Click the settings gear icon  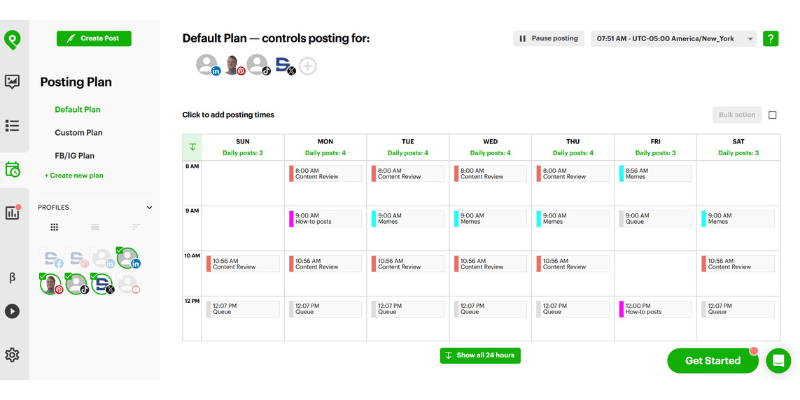click(12, 355)
